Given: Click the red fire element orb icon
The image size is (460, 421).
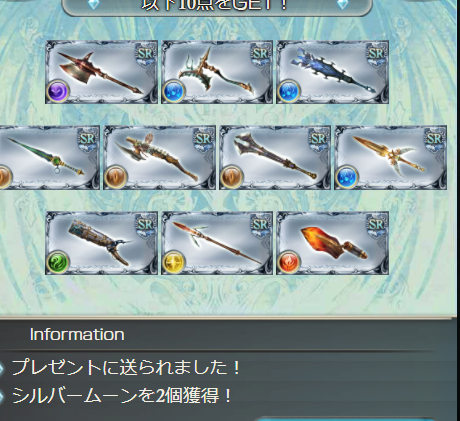Looking at the screenshot, I should (x=288, y=262).
